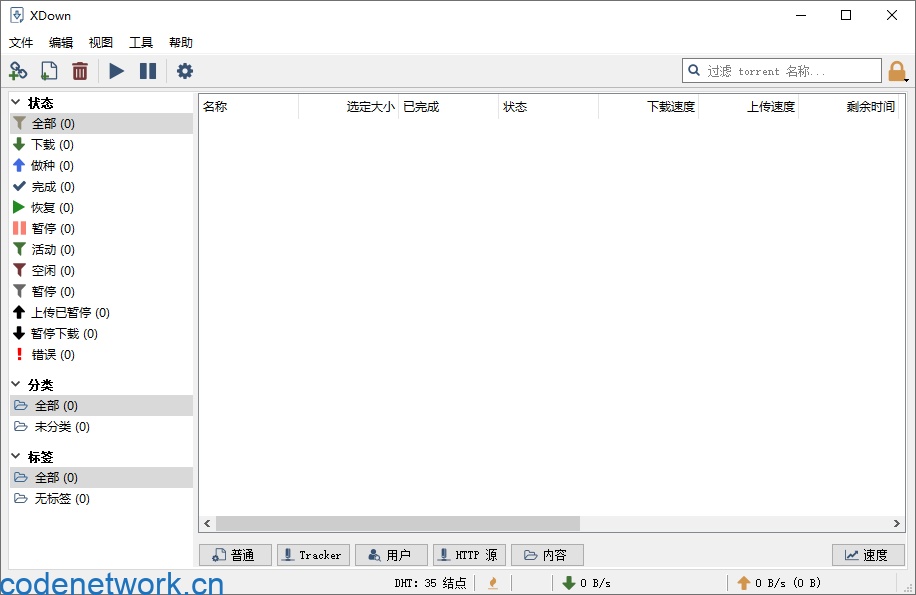Switch to the 内容 tab
This screenshot has width=916, height=595.
[x=547, y=555]
